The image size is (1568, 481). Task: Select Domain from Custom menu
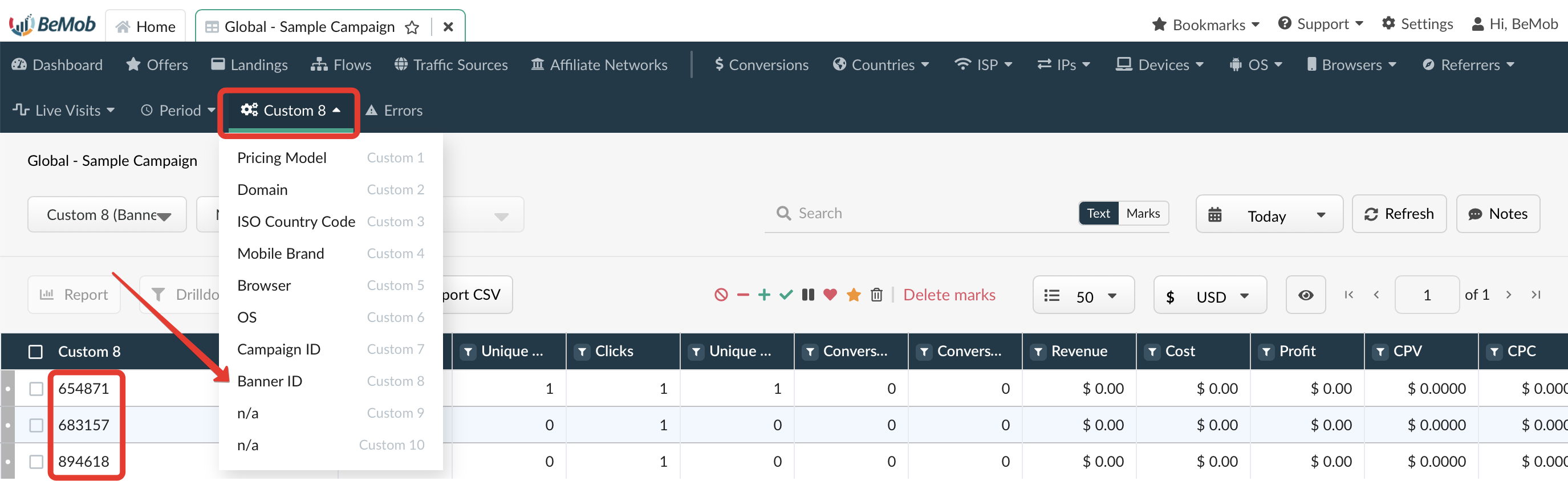click(331, 190)
